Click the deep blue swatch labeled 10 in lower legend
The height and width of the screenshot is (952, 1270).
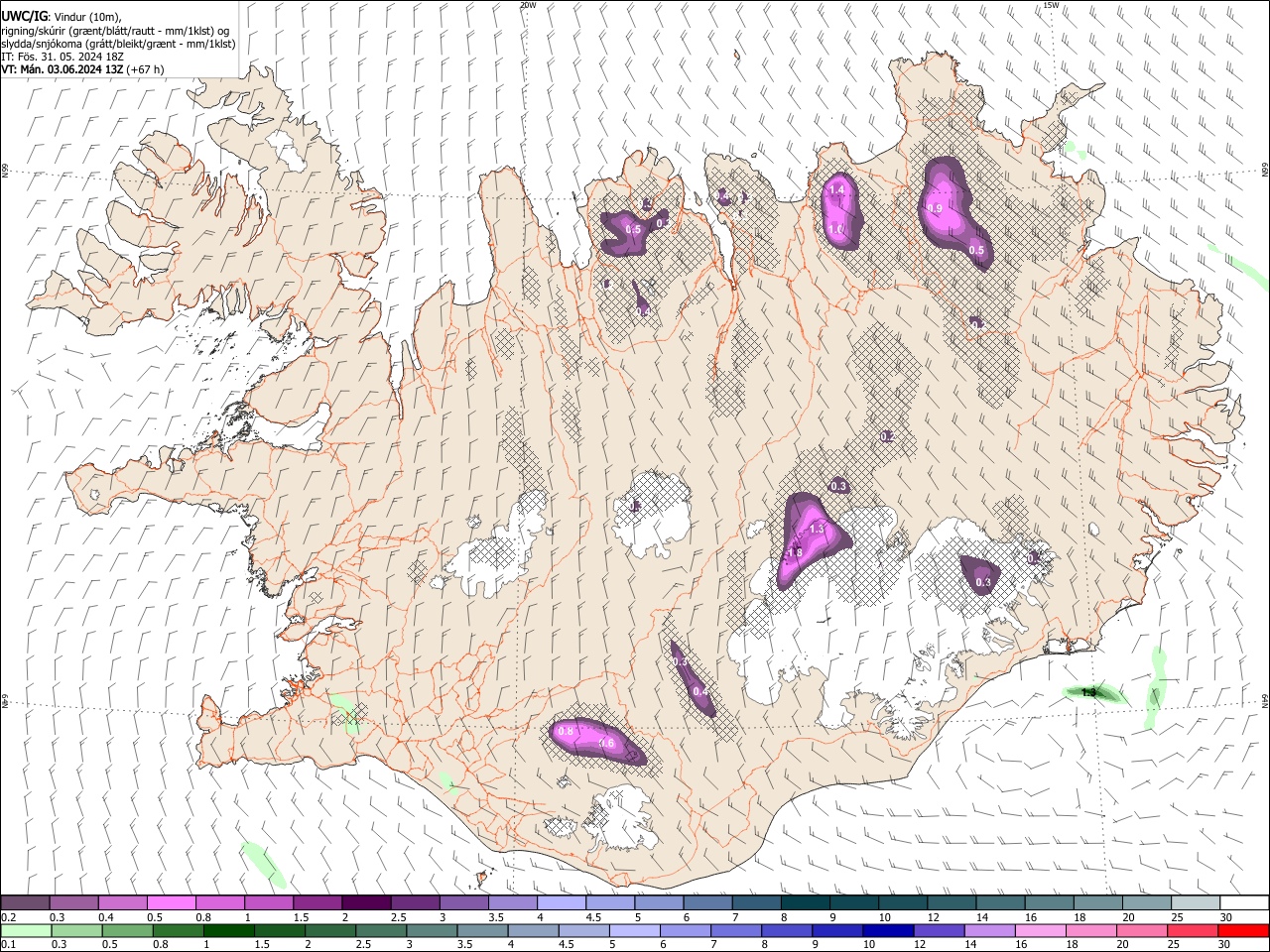coord(888,930)
